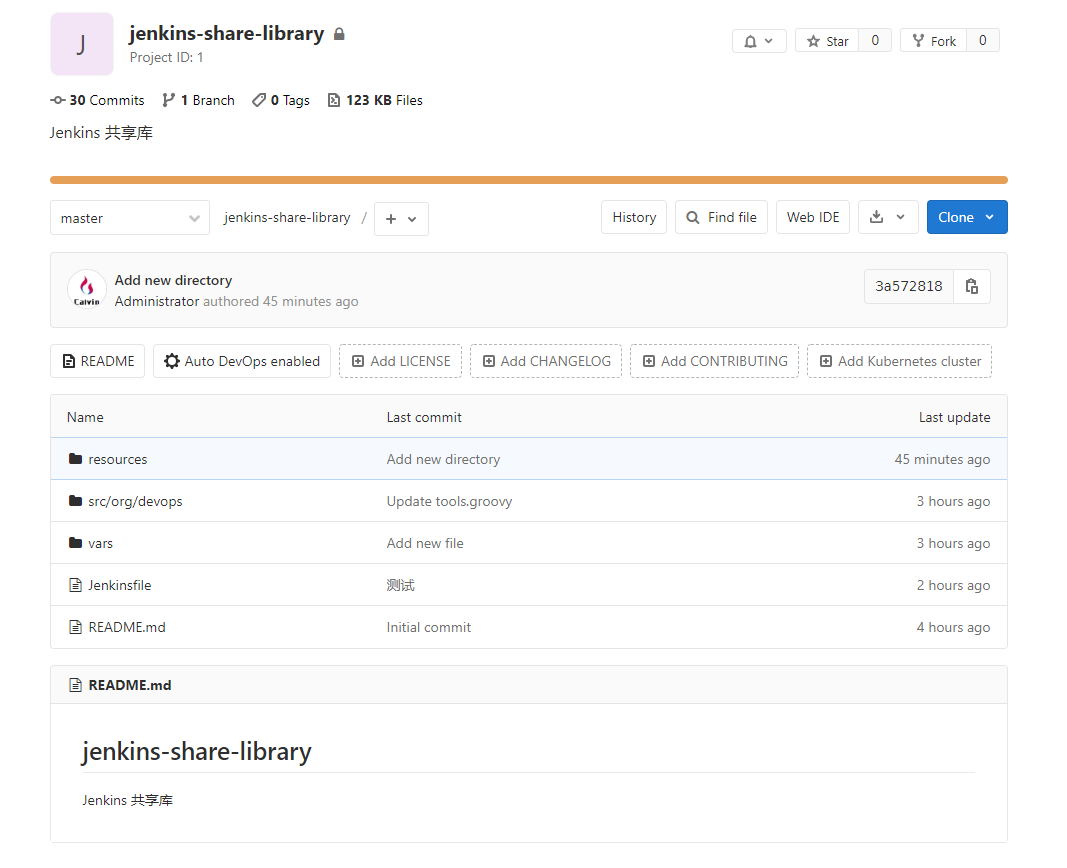Click '45 minutes ago' in resources row
The width and height of the screenshot is (1067, 868).
point(942,460)
